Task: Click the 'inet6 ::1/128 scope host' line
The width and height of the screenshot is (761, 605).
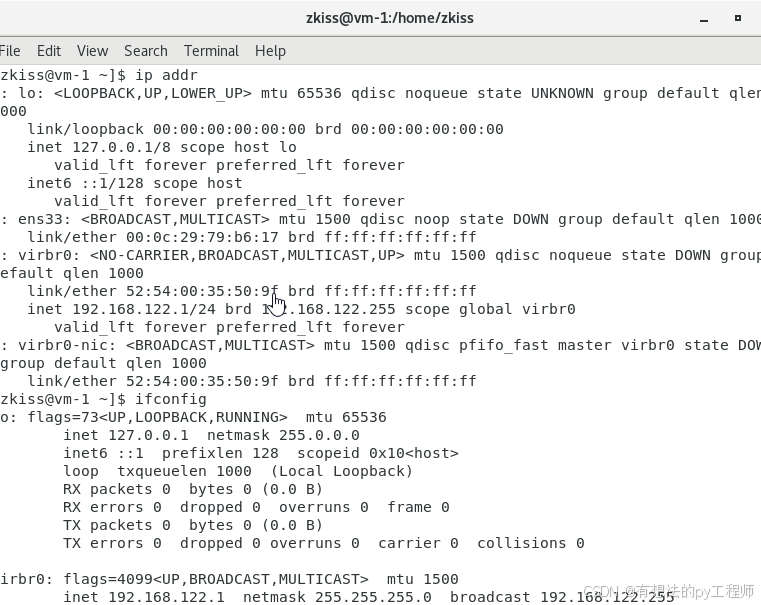Action: (x=135, y=183)
